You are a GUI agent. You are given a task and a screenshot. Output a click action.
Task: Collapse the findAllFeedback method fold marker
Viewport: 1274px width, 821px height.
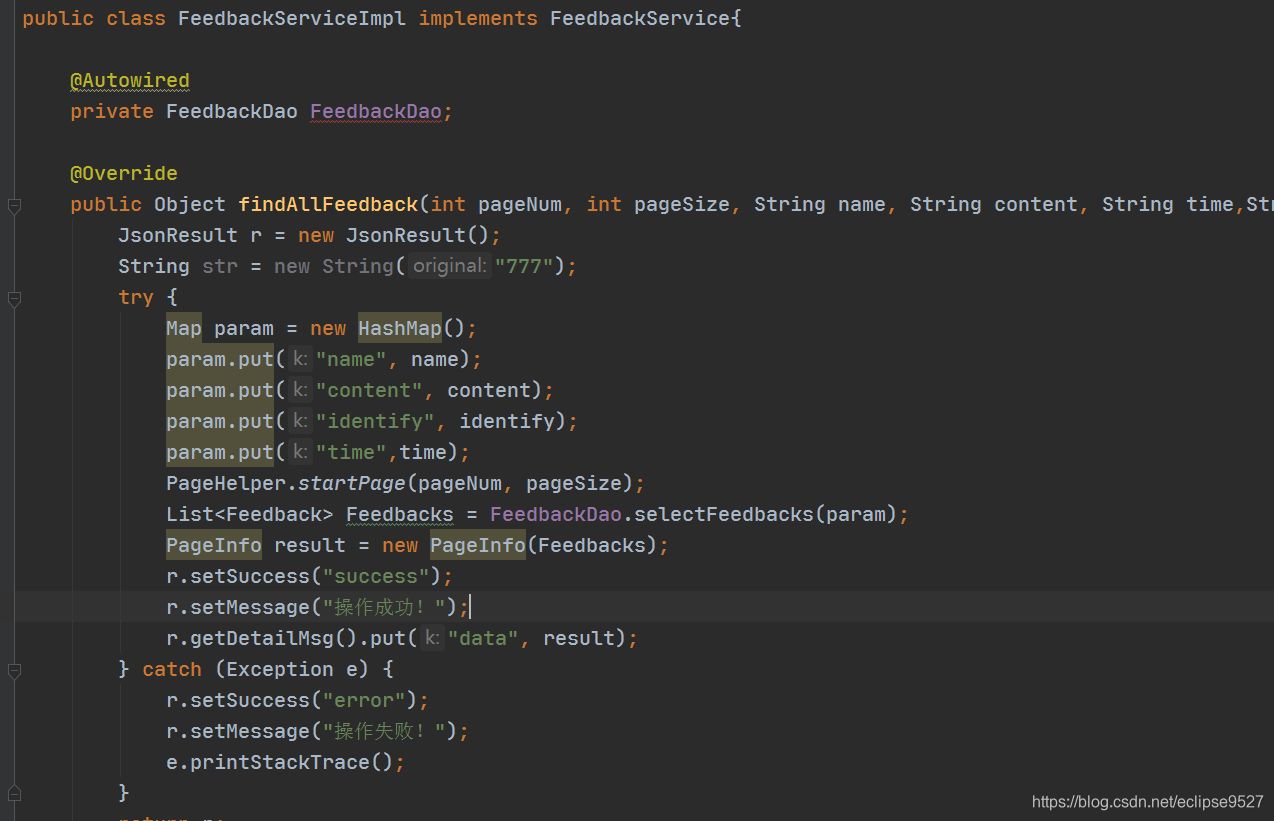click(x=14, y=206)
